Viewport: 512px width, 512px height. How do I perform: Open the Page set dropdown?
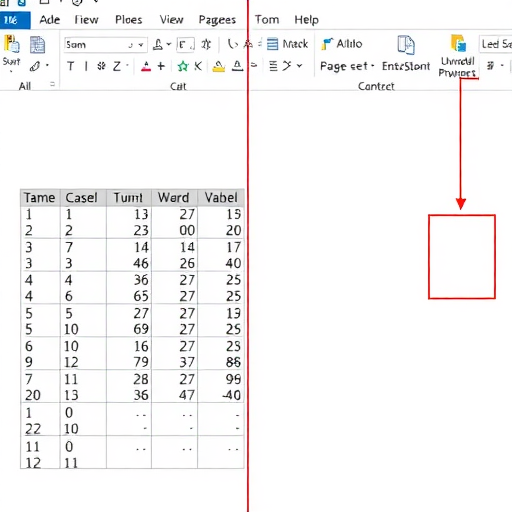coord(373,65)
